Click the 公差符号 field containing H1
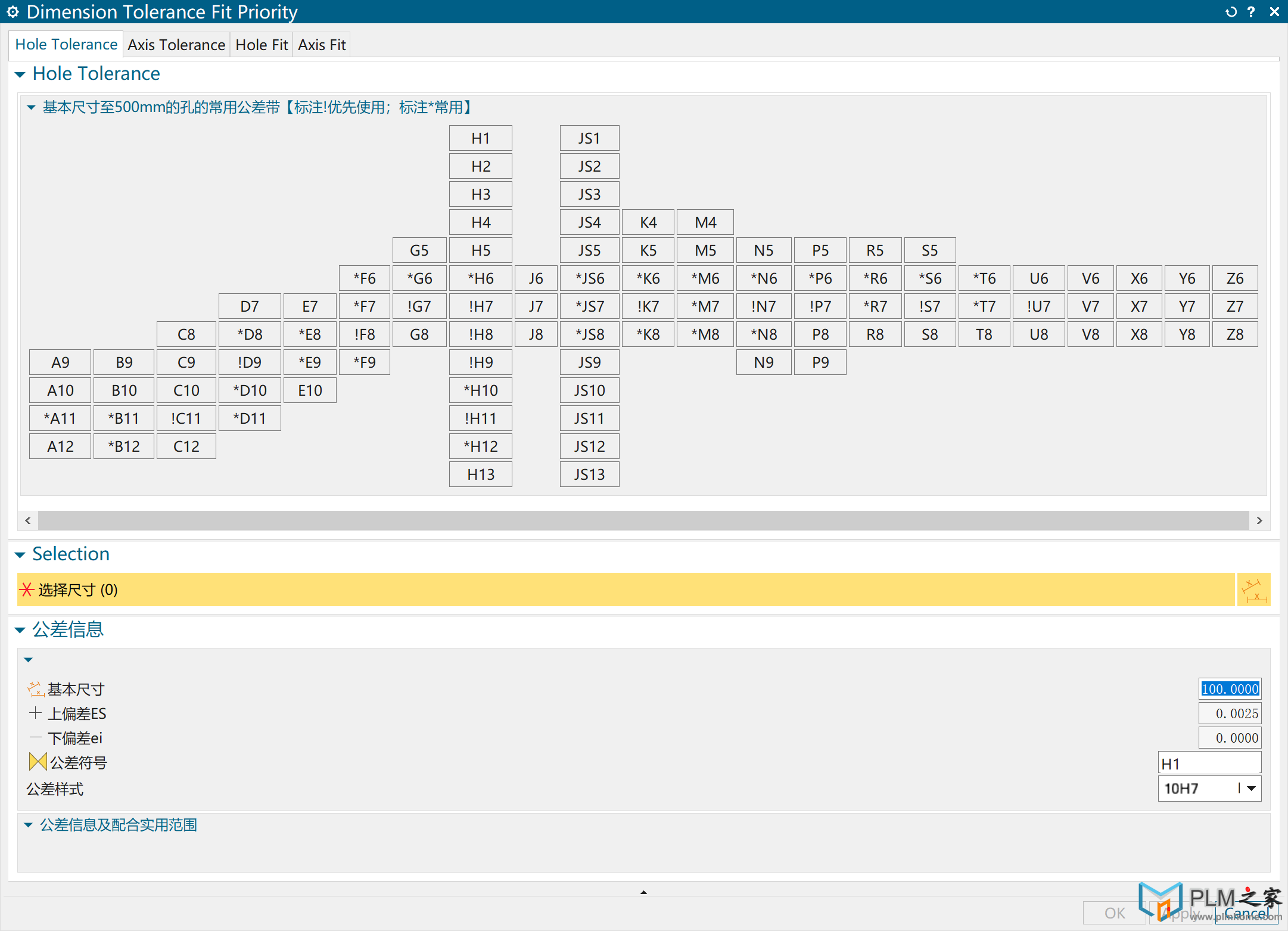Viewport: 1288px width, 931px height. pyautogui.click(x=1209, y=763)
